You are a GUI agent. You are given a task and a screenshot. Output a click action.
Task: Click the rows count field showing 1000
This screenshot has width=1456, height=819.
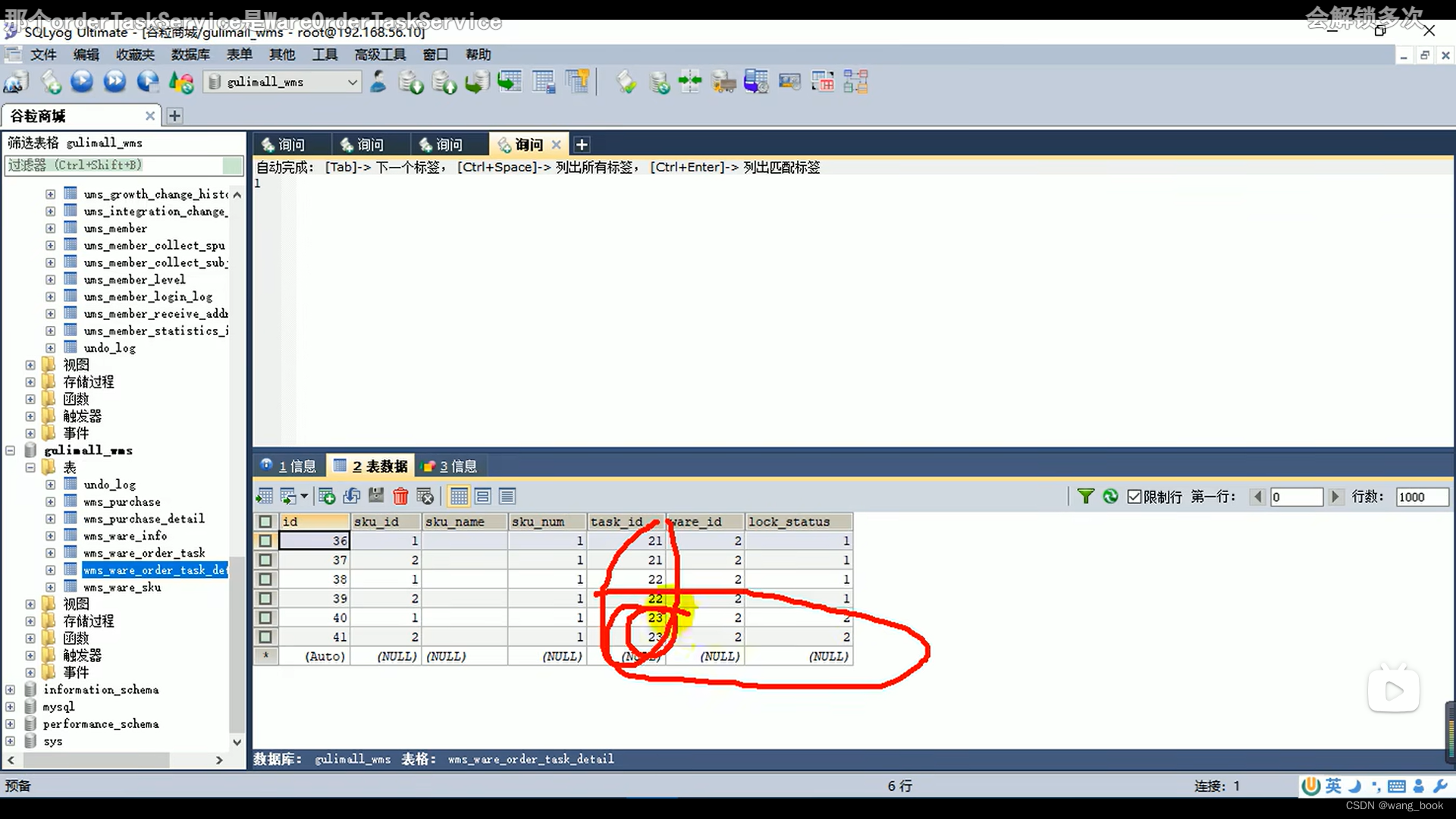coord(1422,497)
